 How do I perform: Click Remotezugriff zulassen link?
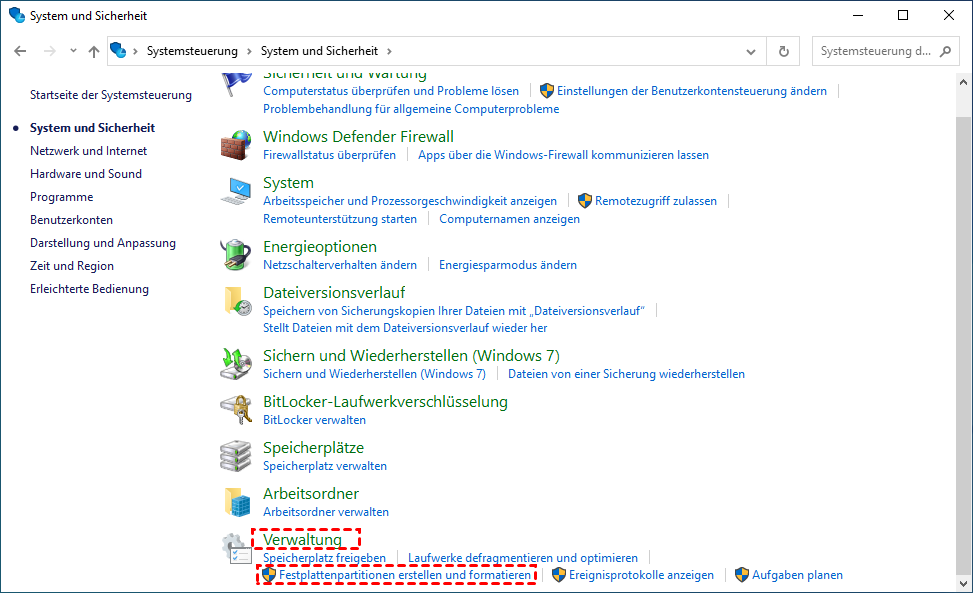tap(655, 201)
